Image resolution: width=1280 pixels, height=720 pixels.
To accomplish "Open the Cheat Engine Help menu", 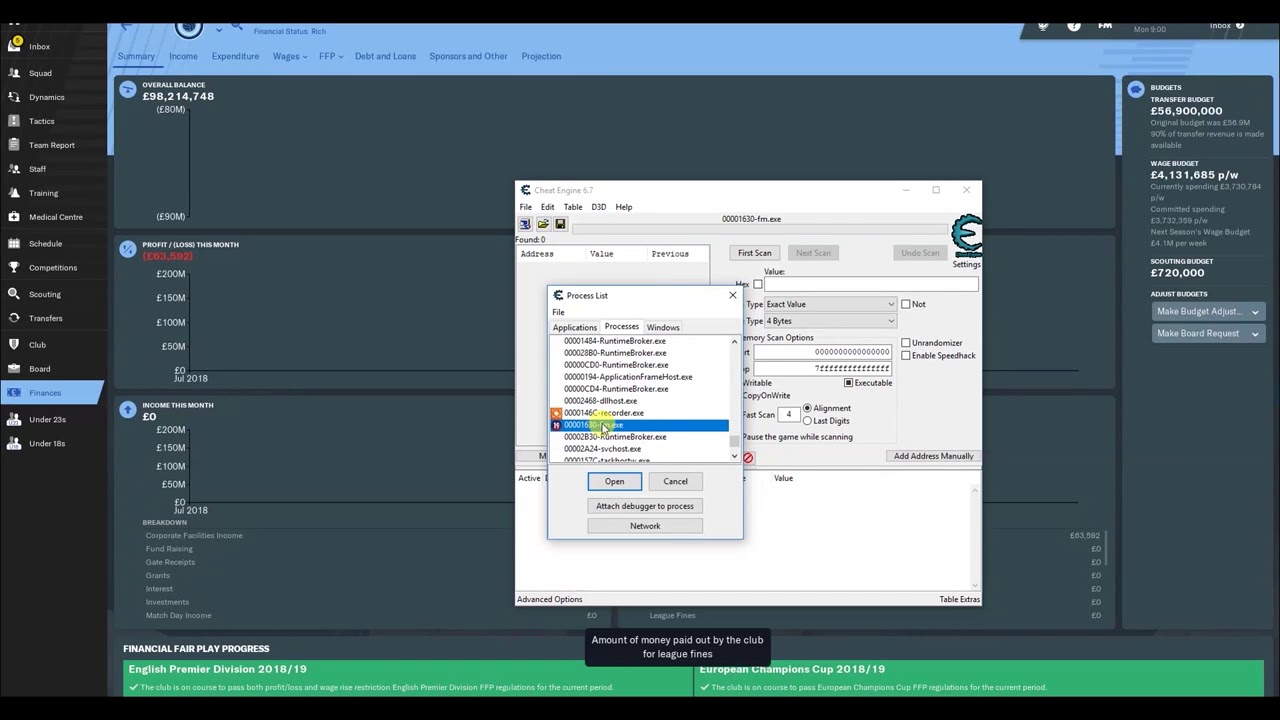I will pyautogui.click(x=623, y=207).
